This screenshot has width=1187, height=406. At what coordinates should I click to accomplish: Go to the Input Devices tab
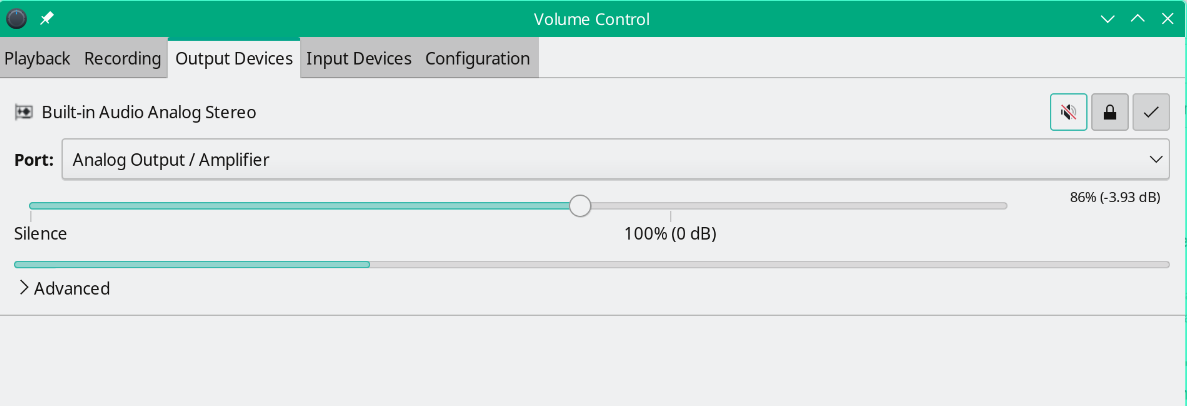(359, 59)
